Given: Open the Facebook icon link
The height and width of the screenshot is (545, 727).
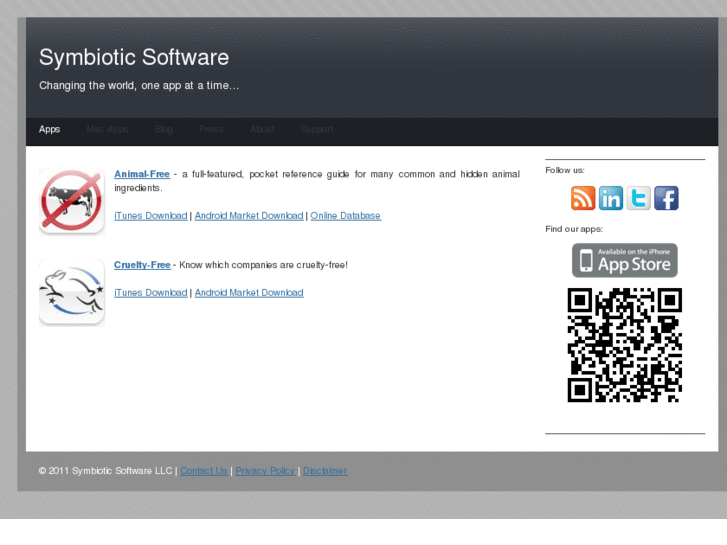Looking at the screenshot, I should coord(666,198).
